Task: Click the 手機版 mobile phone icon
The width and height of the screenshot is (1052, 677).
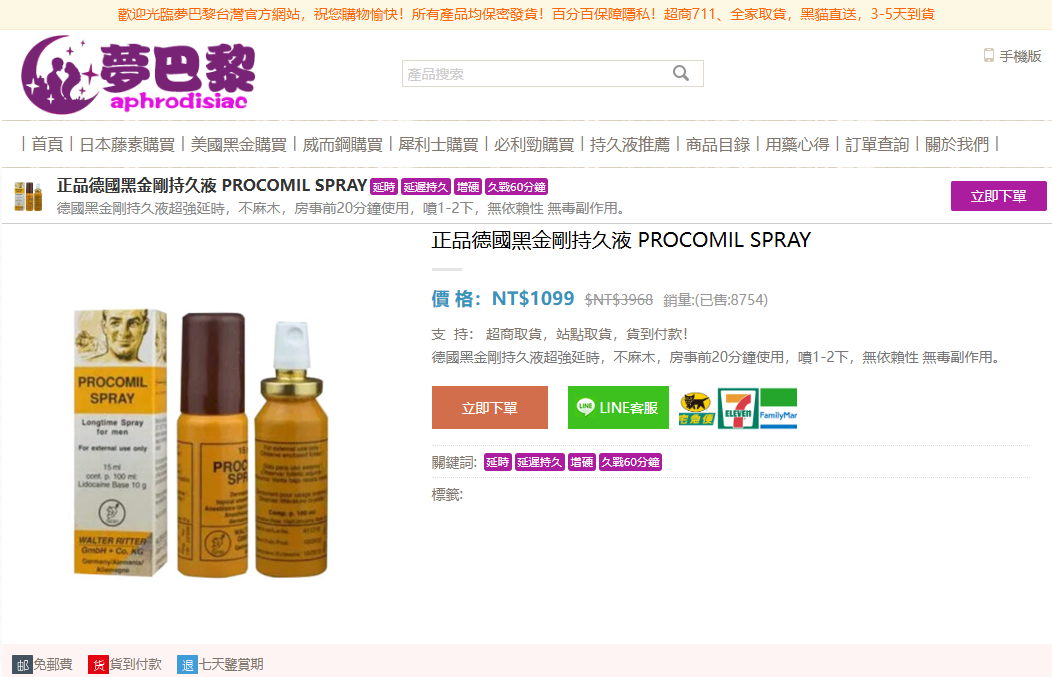Action: coord(988,56)
